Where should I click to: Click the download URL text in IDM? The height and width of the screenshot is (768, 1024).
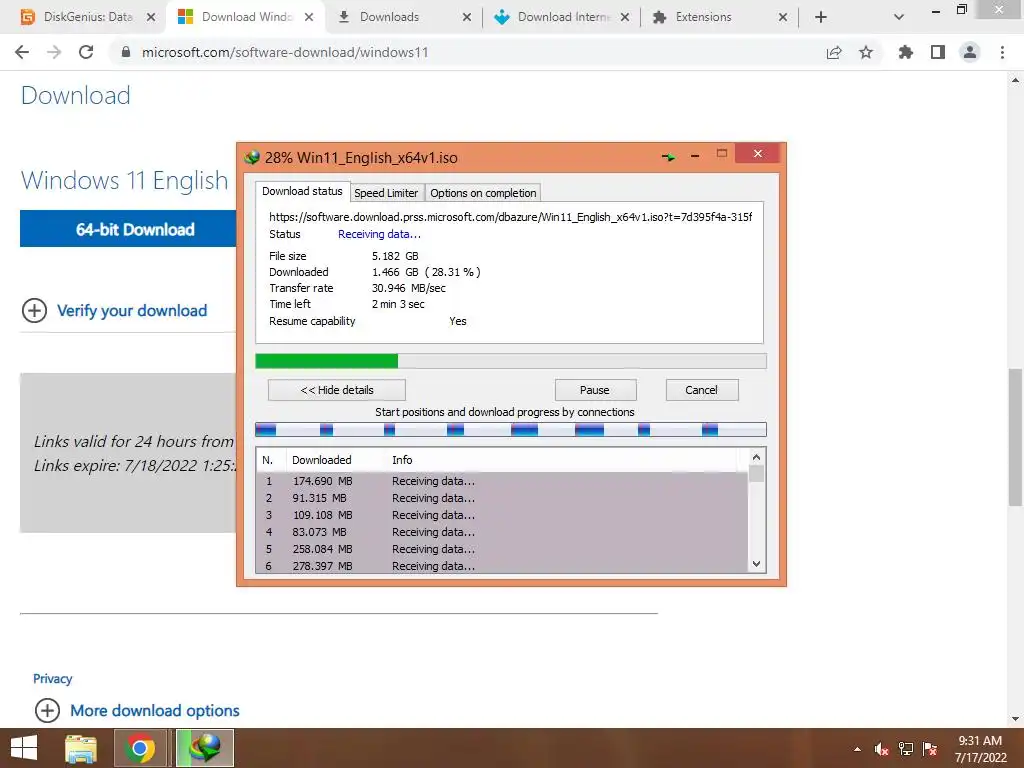pyautogui.click(x=510, y=216)
